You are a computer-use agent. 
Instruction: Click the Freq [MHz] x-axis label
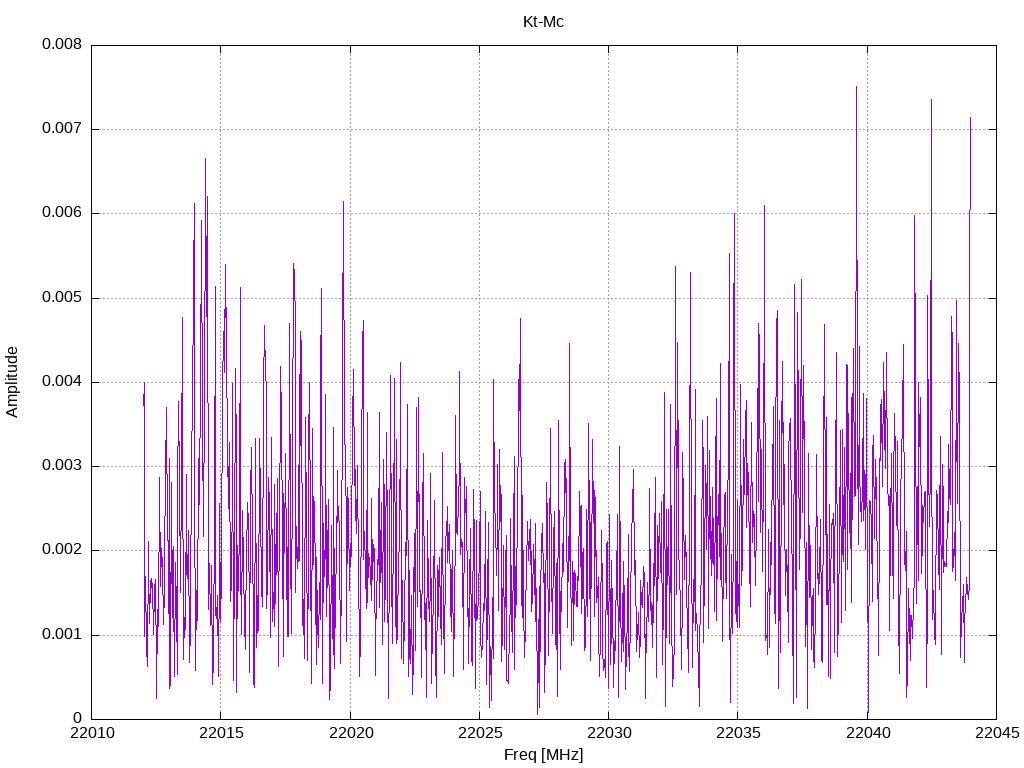pos(543,754)
